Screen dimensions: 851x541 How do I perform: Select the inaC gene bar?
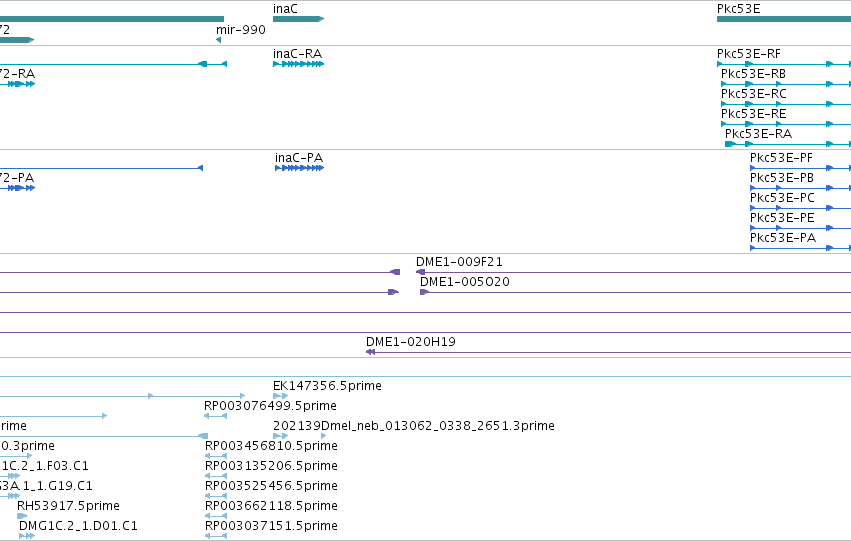299,19
